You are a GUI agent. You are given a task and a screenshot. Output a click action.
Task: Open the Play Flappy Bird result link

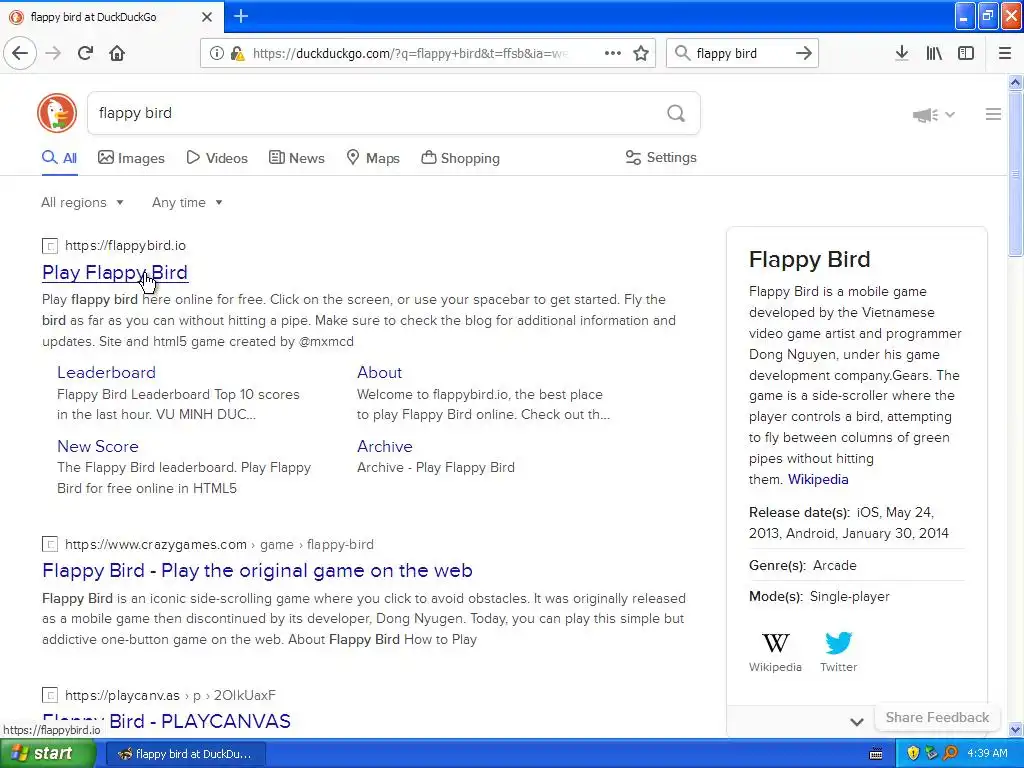coord(115,272)
